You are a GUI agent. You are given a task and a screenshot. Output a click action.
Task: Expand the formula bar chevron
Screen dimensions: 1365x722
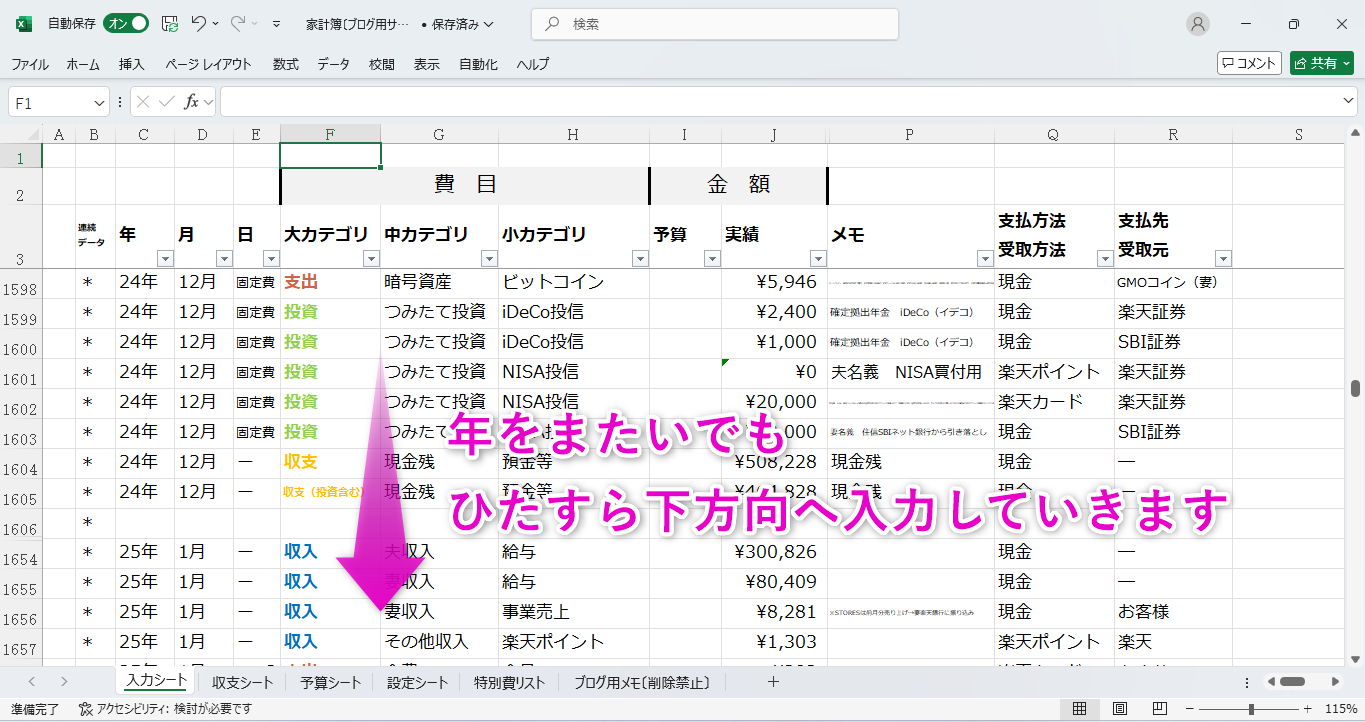coord(1348,101)
